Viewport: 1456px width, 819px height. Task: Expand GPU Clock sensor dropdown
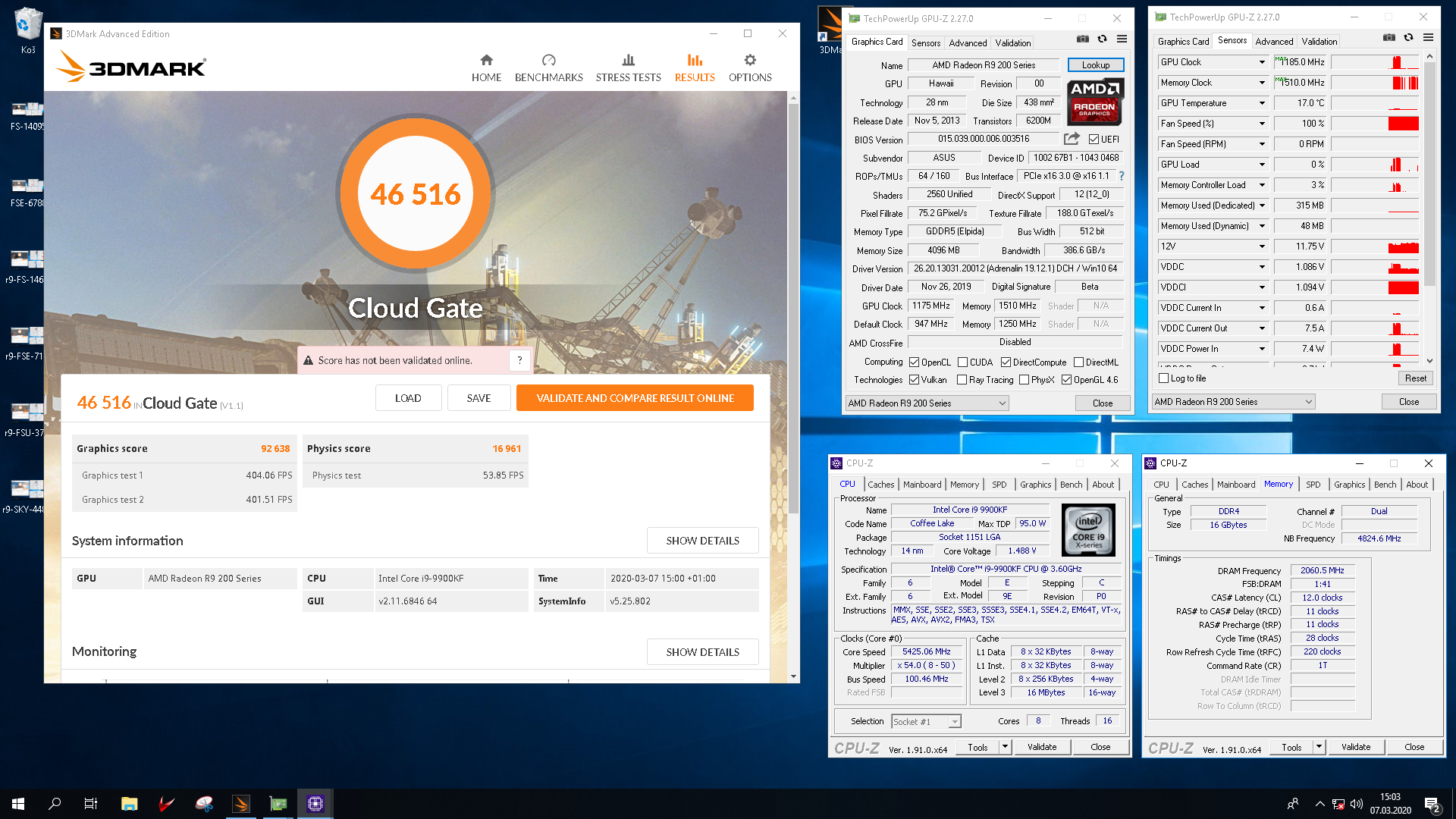1262,62
